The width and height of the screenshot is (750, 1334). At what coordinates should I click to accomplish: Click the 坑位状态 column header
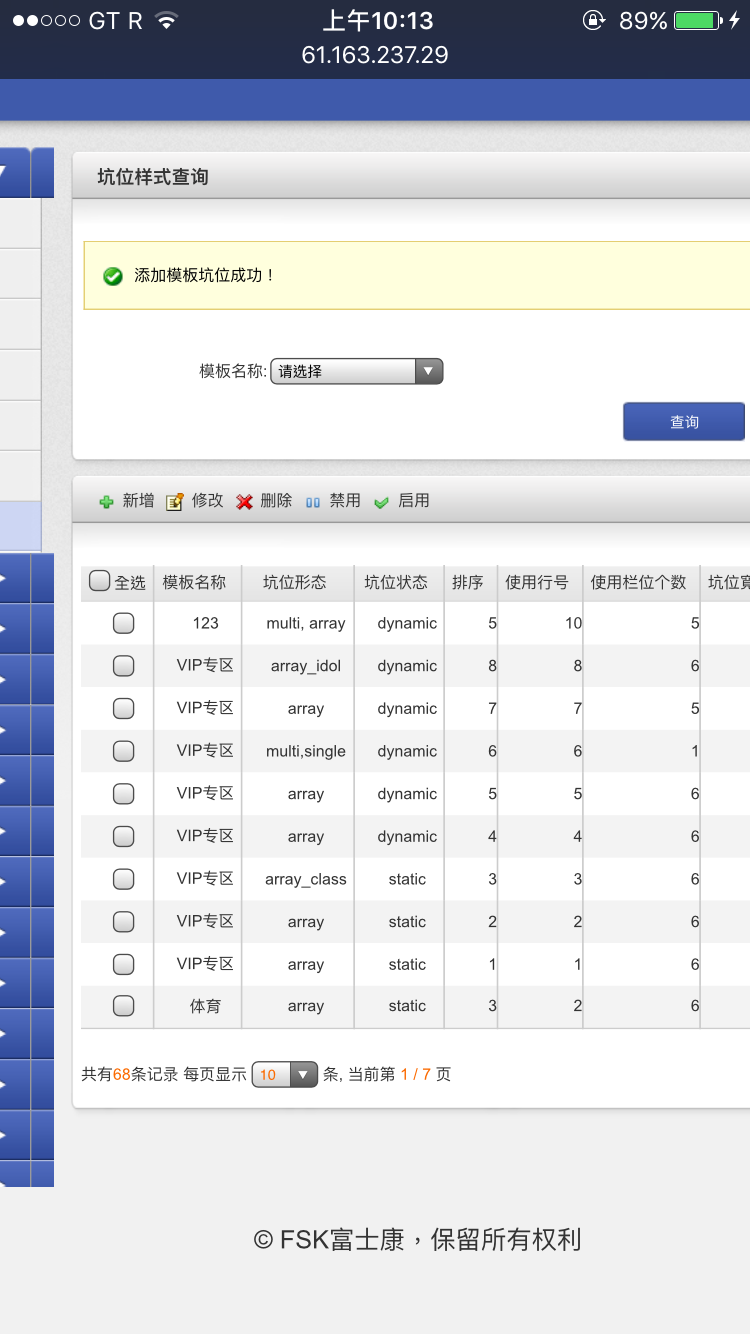tap(396, 582)
